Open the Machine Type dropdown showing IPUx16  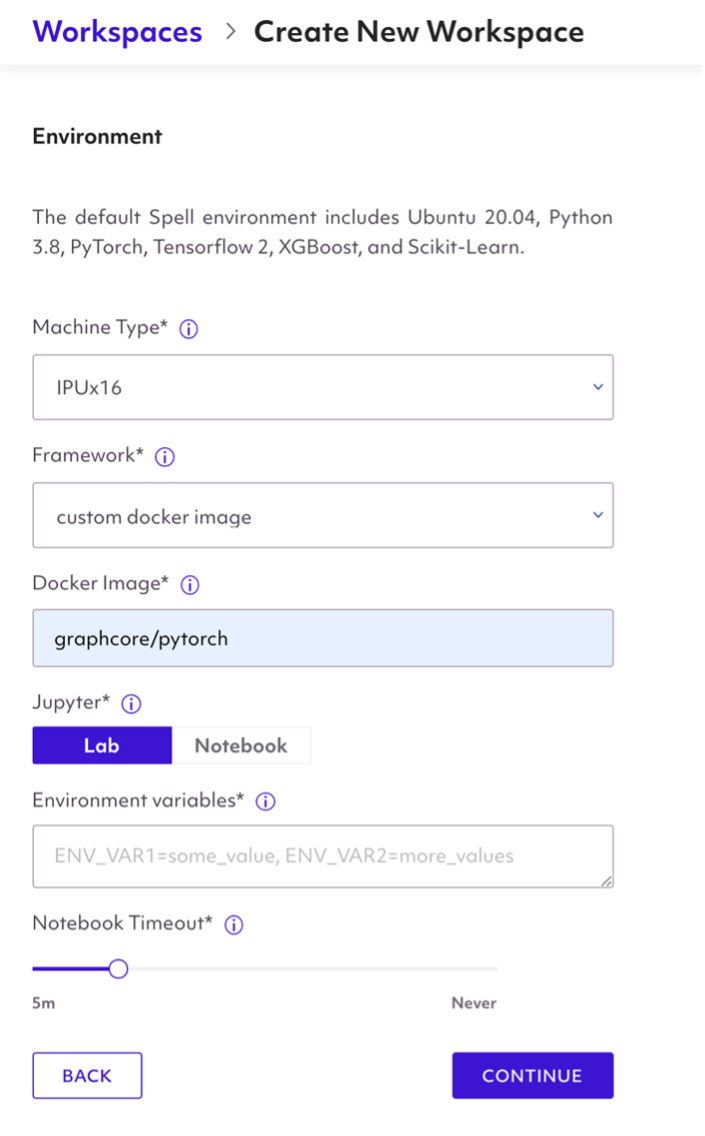click(x=322, y=387)
